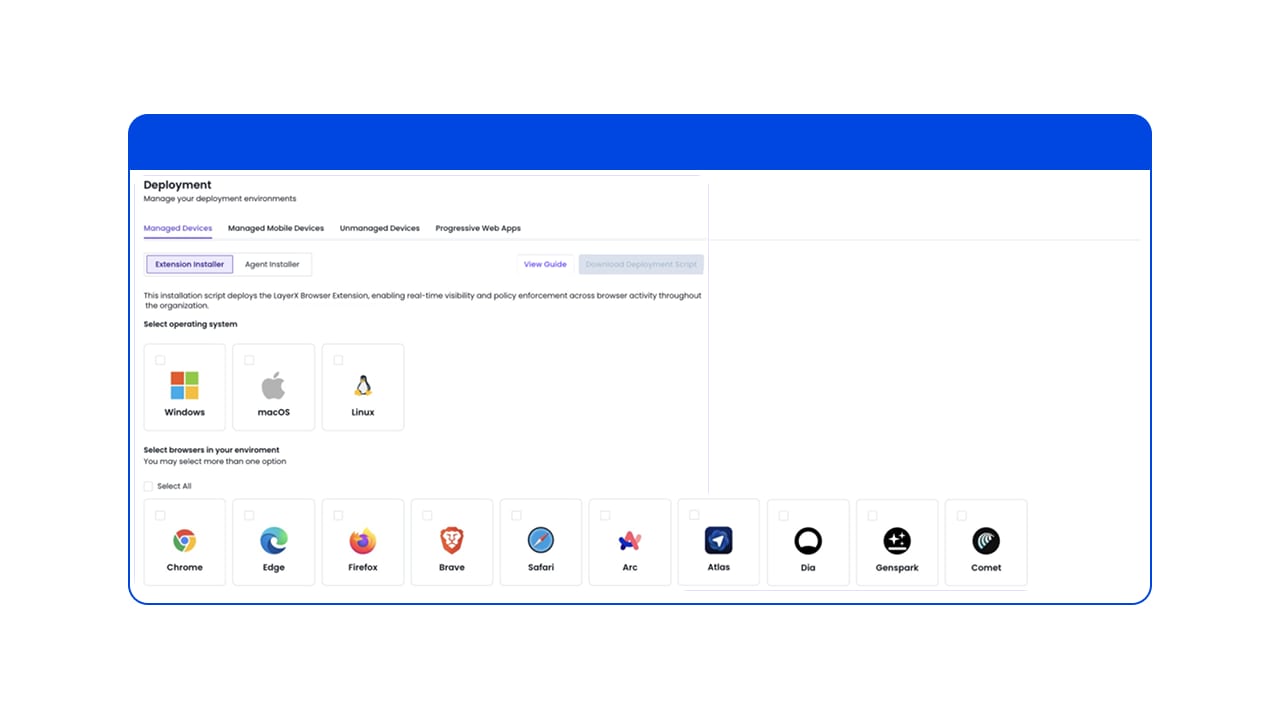Screen dimensions: 1280x720
Task: Click 'Select browsers in your enviroment' label
Action: [x=211, y=450]
